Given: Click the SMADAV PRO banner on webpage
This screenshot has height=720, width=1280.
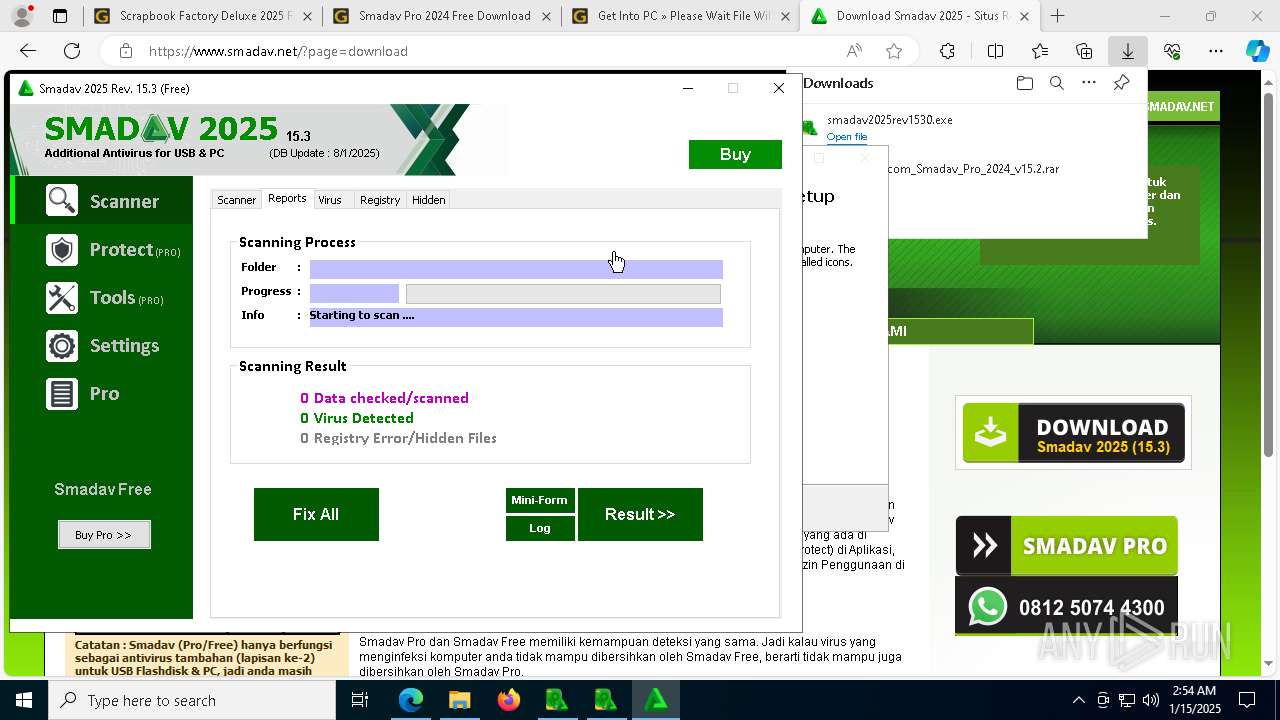Looking at the screenshot, I should [1067, 545].
